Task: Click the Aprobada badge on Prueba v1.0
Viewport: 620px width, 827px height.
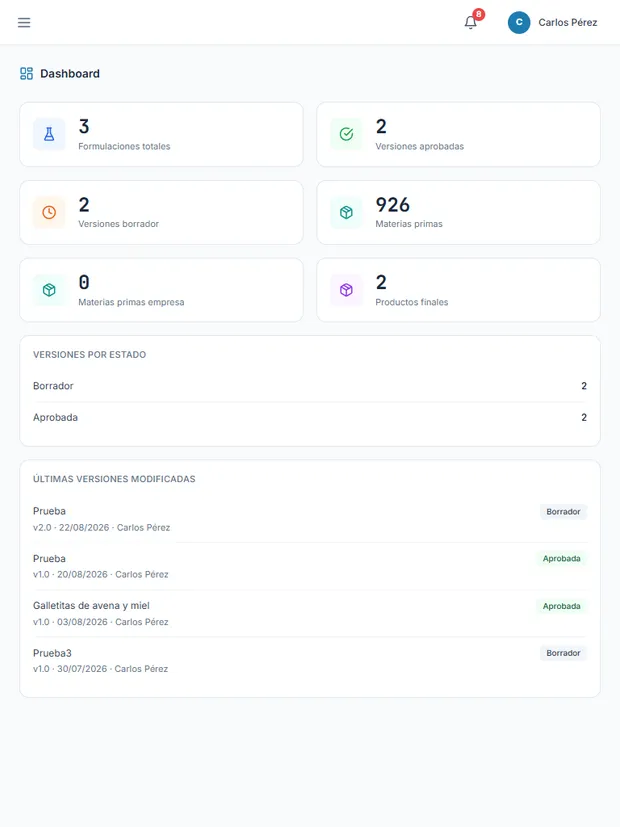Action: tap(561, 559)
